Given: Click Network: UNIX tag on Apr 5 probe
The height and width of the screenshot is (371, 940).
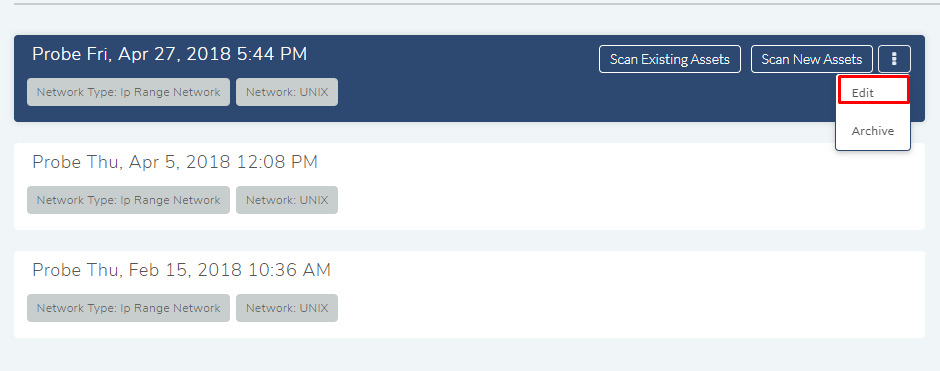Looking at the screenshot, I should [287, 200].
